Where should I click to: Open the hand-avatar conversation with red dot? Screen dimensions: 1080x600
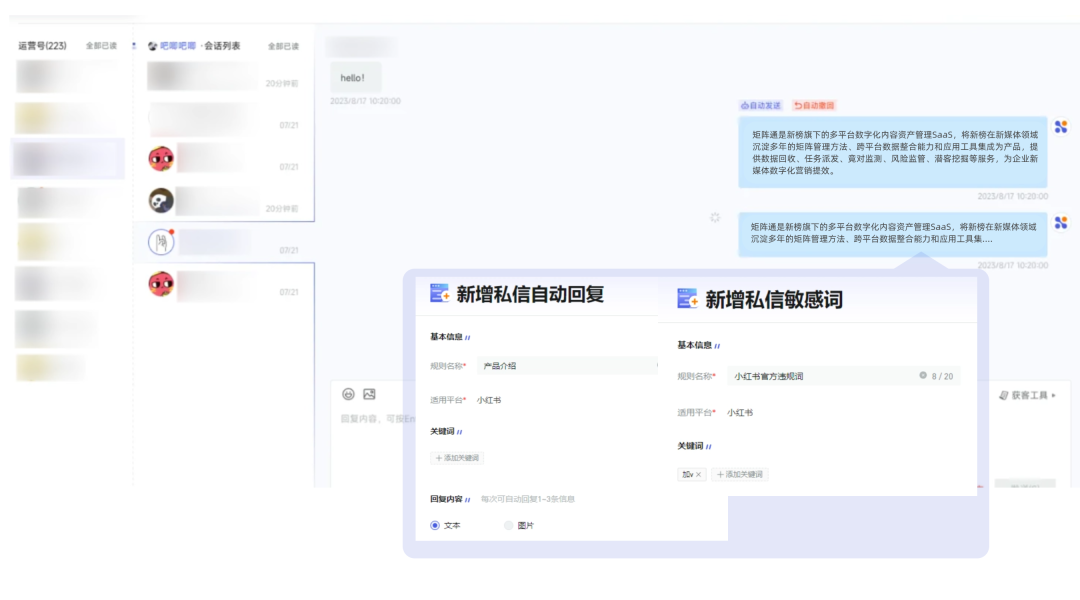click(161, 242)
